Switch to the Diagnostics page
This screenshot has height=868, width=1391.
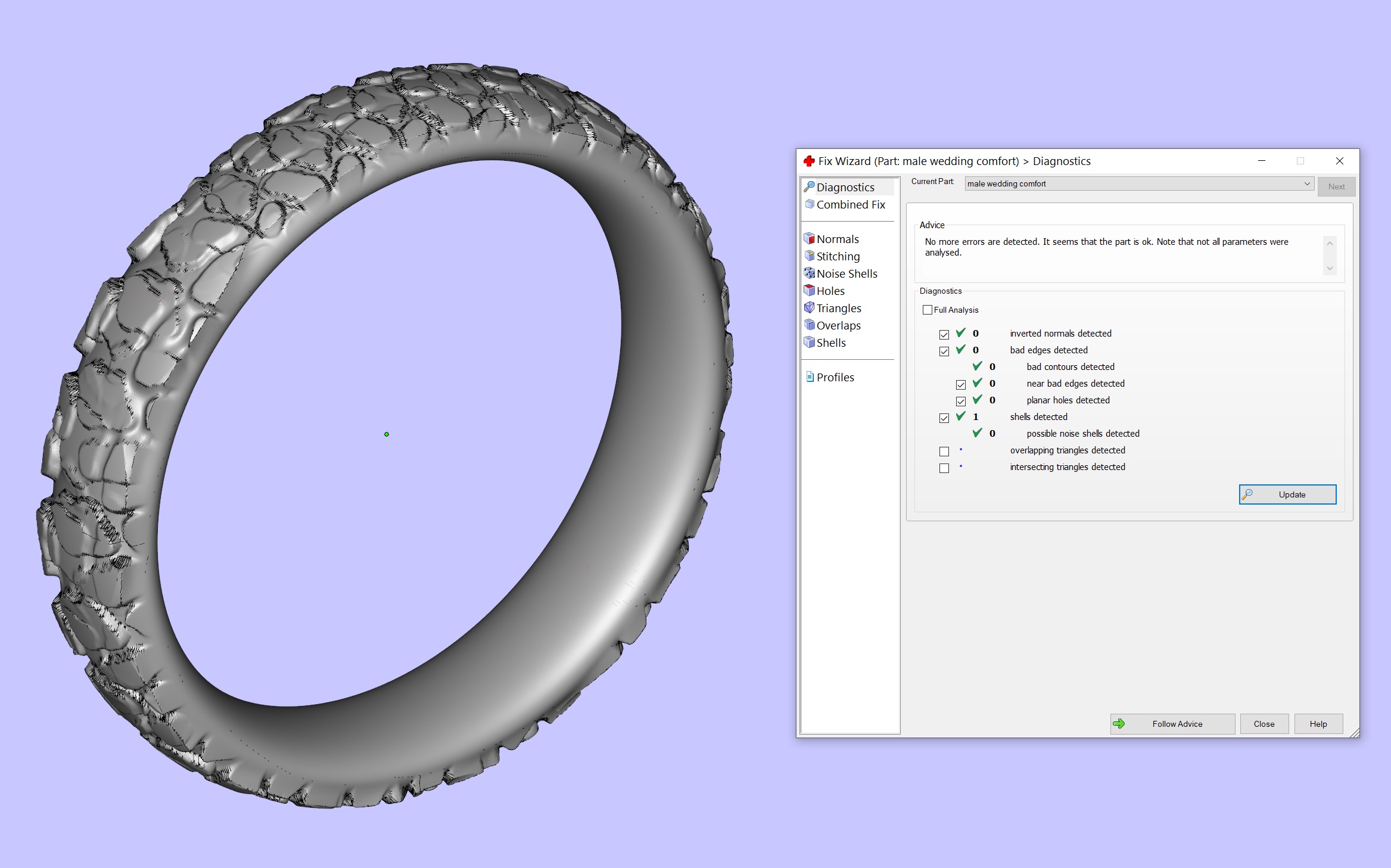pyautogui.click(x=845, y=187)
